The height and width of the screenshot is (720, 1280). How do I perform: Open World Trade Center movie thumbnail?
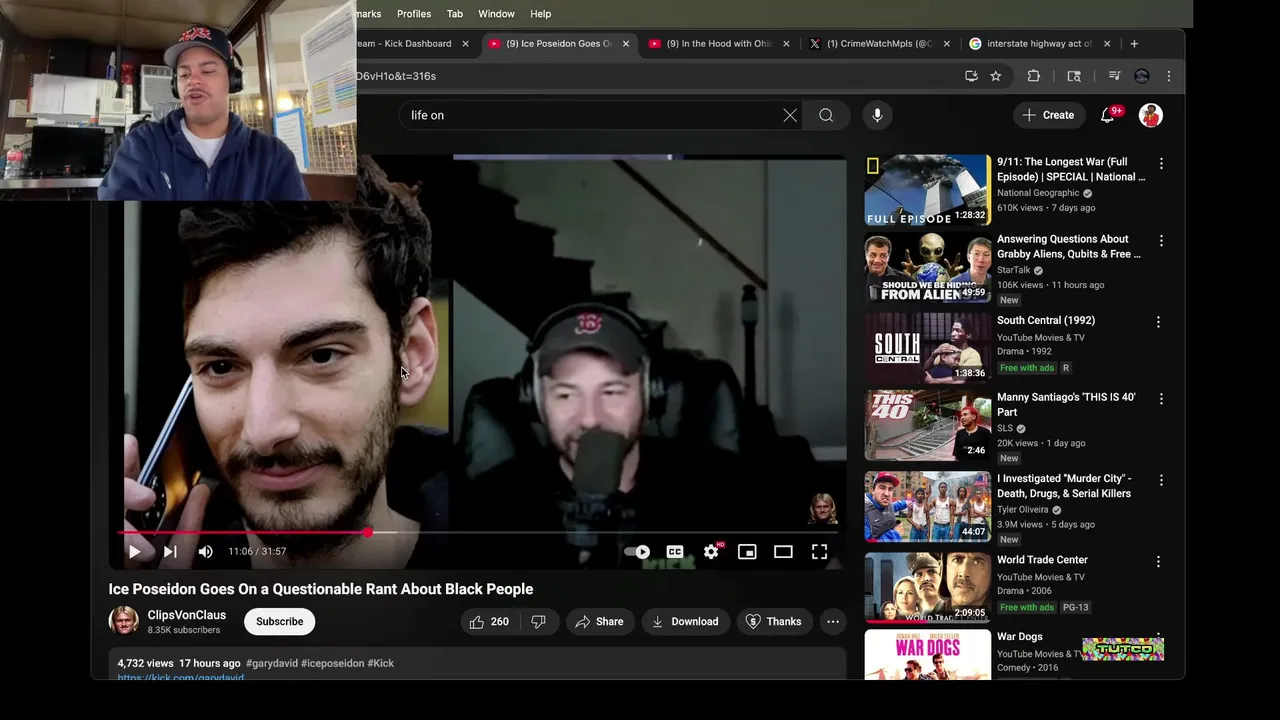(x=928, y=587)
